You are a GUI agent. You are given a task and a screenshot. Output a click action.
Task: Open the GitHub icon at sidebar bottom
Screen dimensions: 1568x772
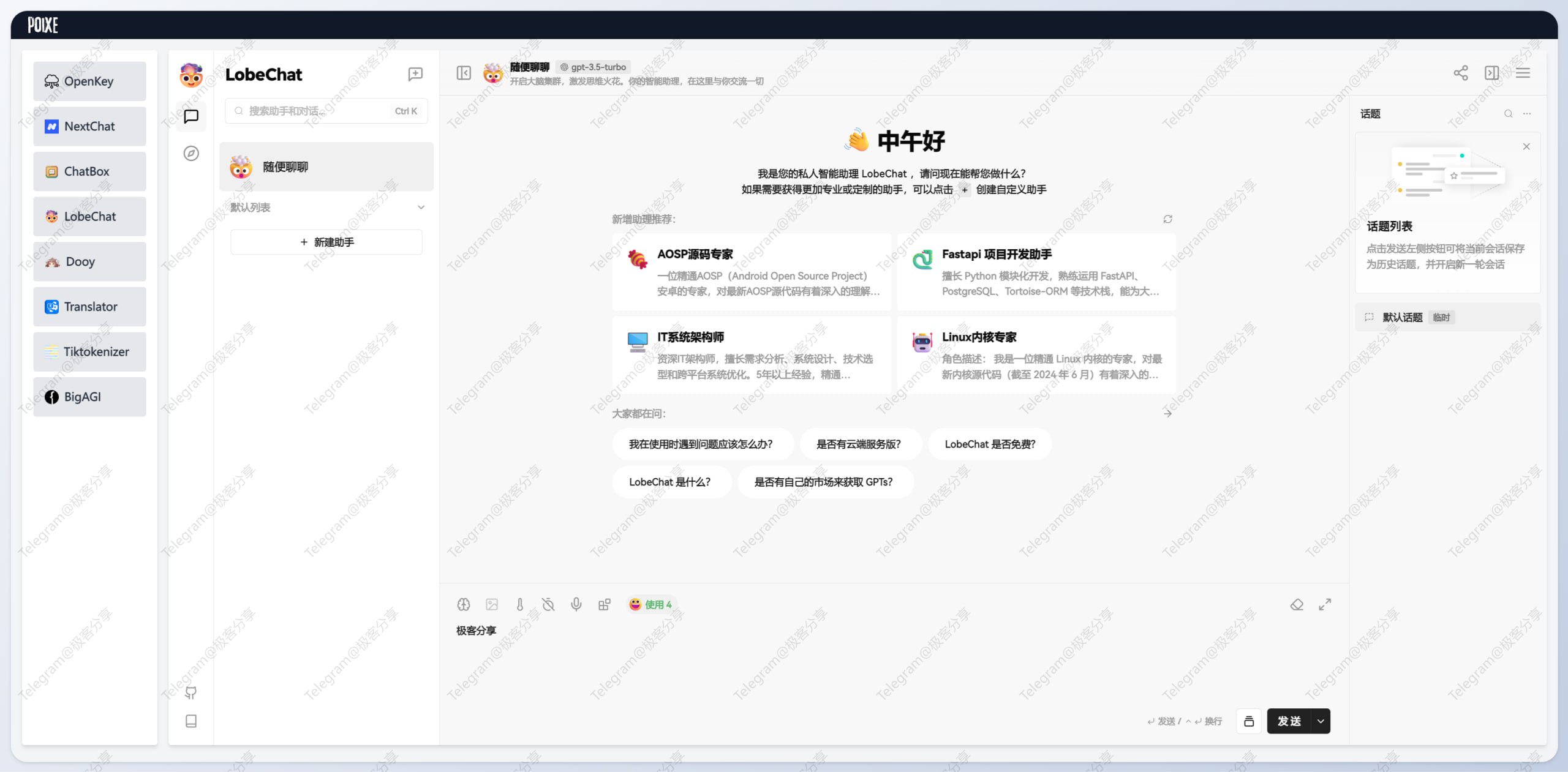click(191, 692)
